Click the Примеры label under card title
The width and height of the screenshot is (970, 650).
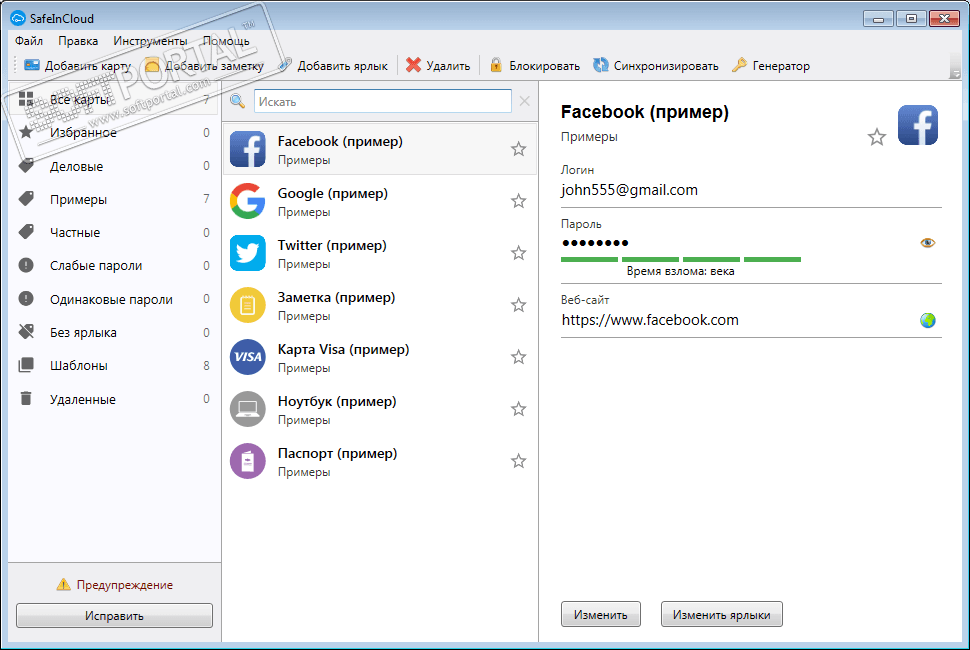(x=589, y=137)
